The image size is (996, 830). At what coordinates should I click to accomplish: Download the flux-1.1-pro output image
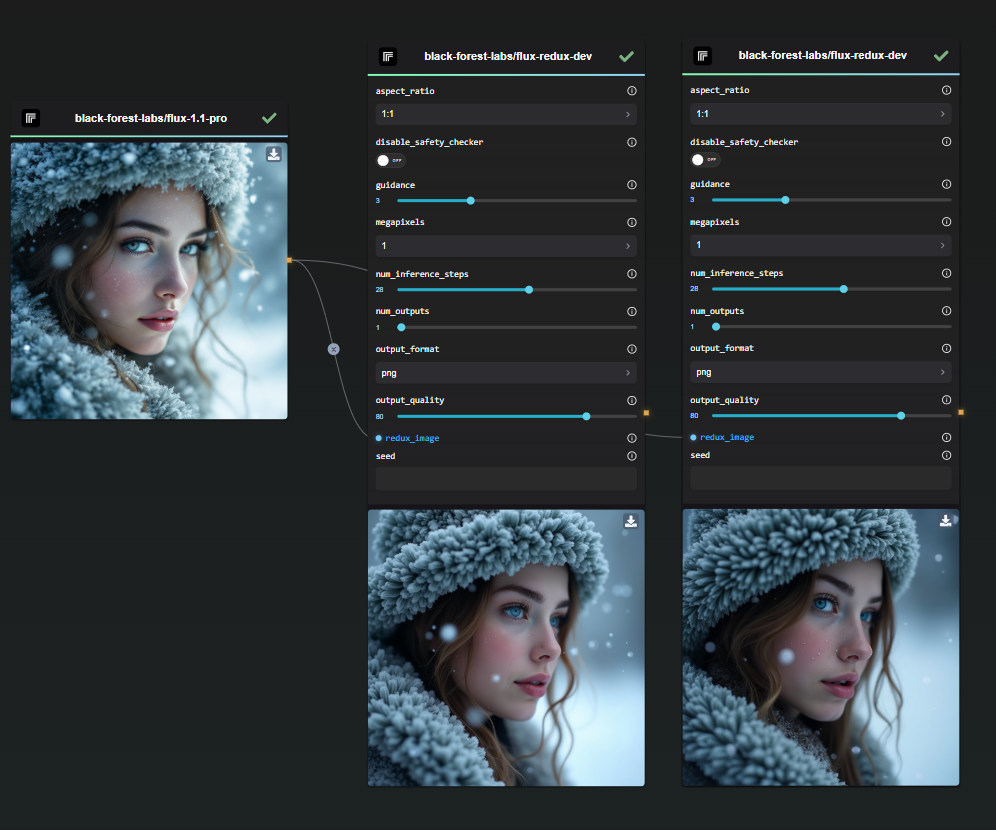coord(274,154)
